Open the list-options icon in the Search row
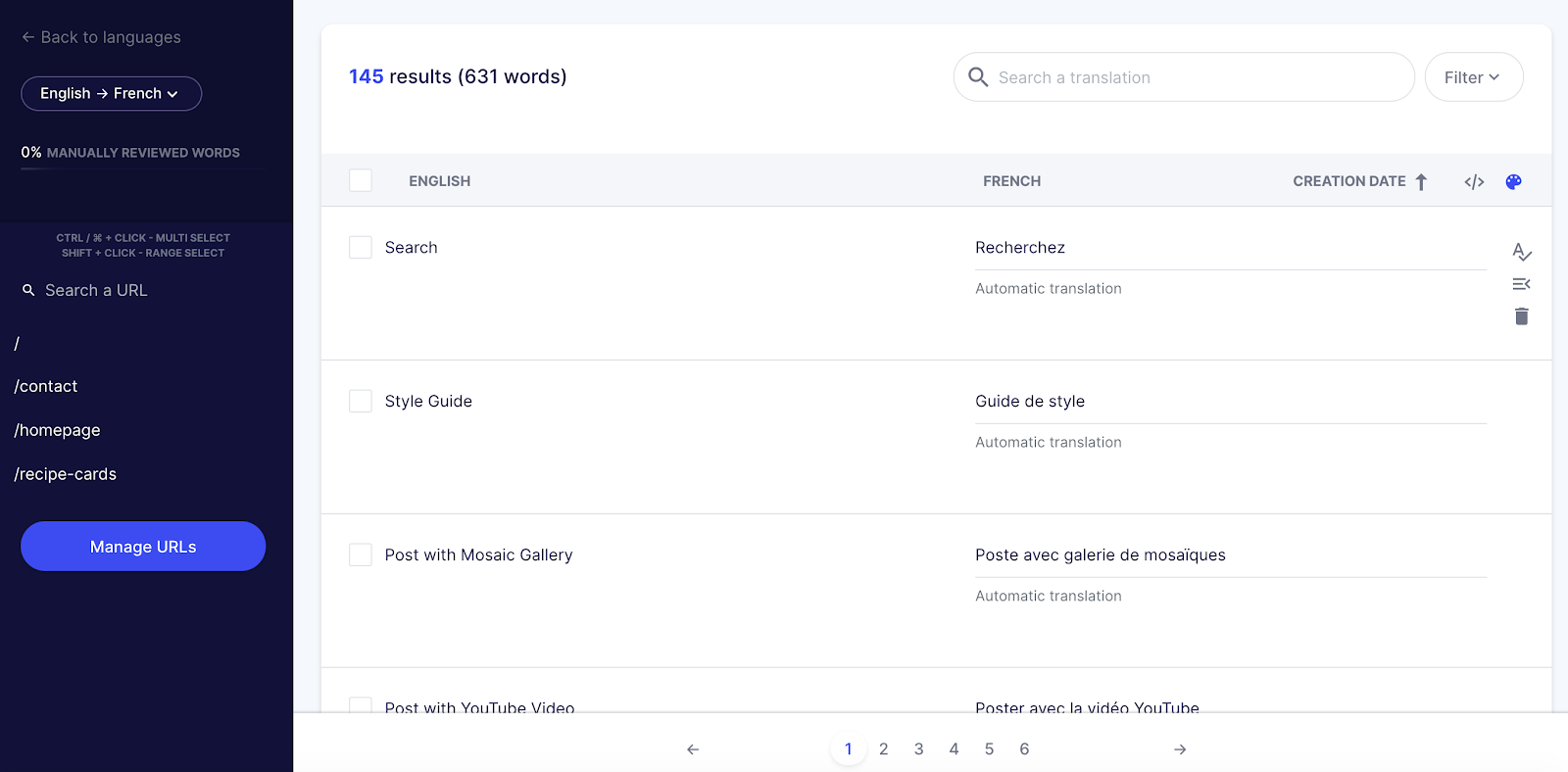Viewport: 1568px width, 772px height. [x=1521, y=284]
